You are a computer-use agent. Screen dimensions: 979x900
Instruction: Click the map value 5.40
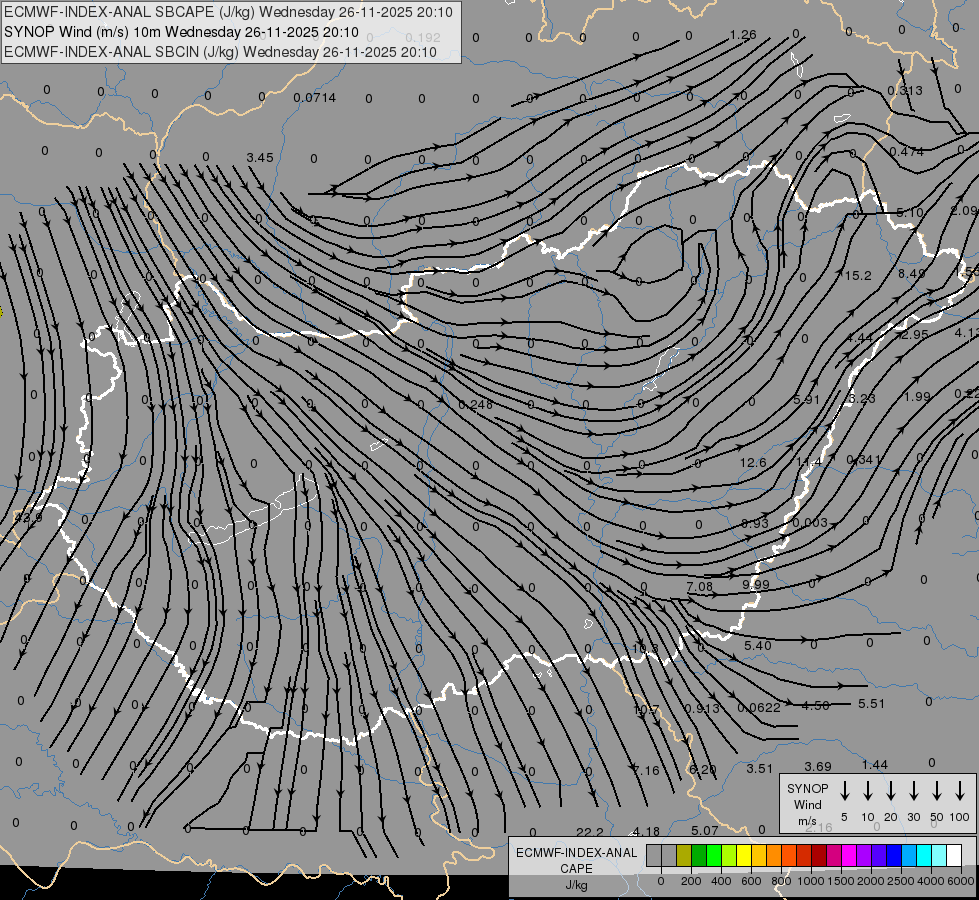point(757,645)
